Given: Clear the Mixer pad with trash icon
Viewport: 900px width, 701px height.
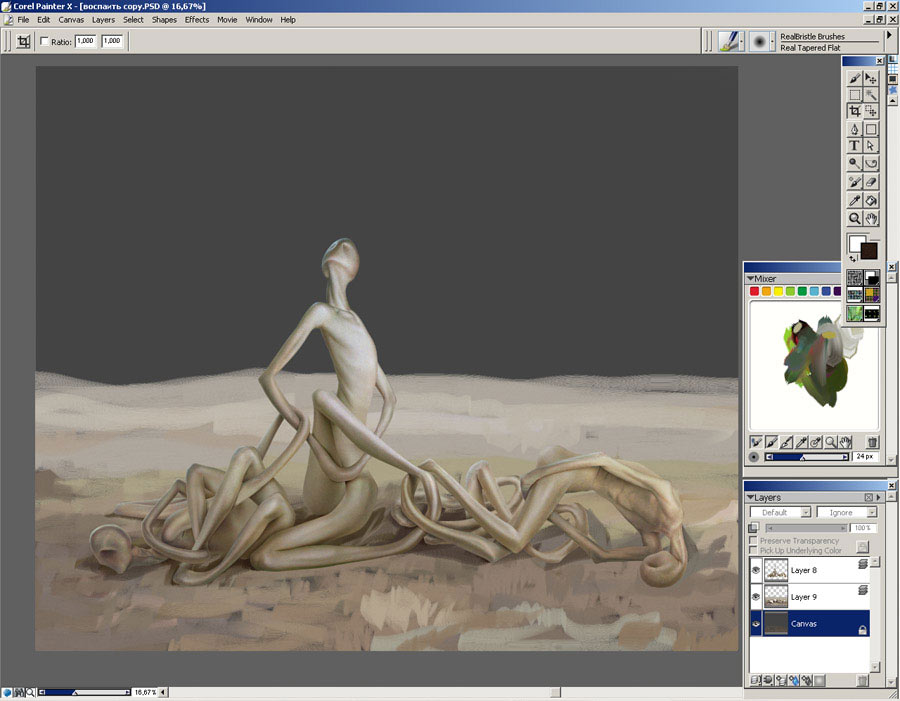Looking at the screenshot, I should click(872, 441).
